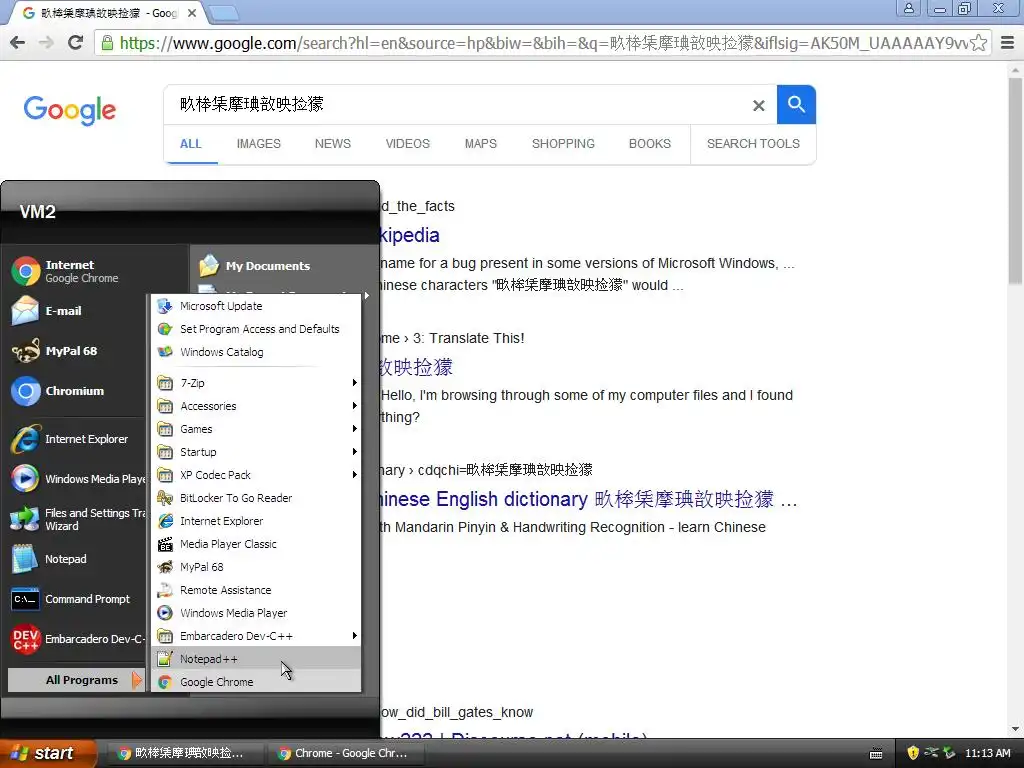
Task: Open the Chrome hamburger menu icon
Action: coord(1008,43)
